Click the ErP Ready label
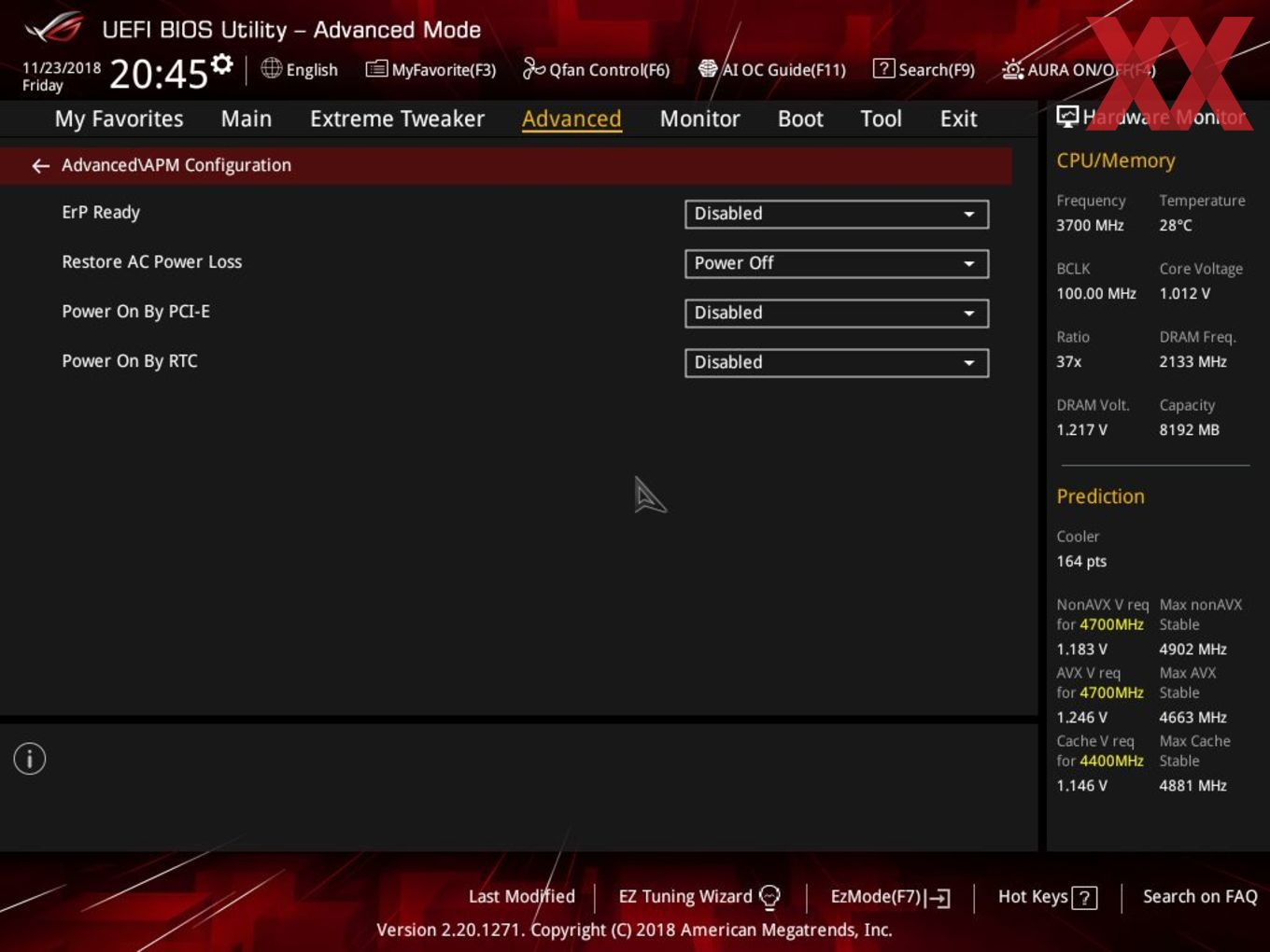 [101, 213]
